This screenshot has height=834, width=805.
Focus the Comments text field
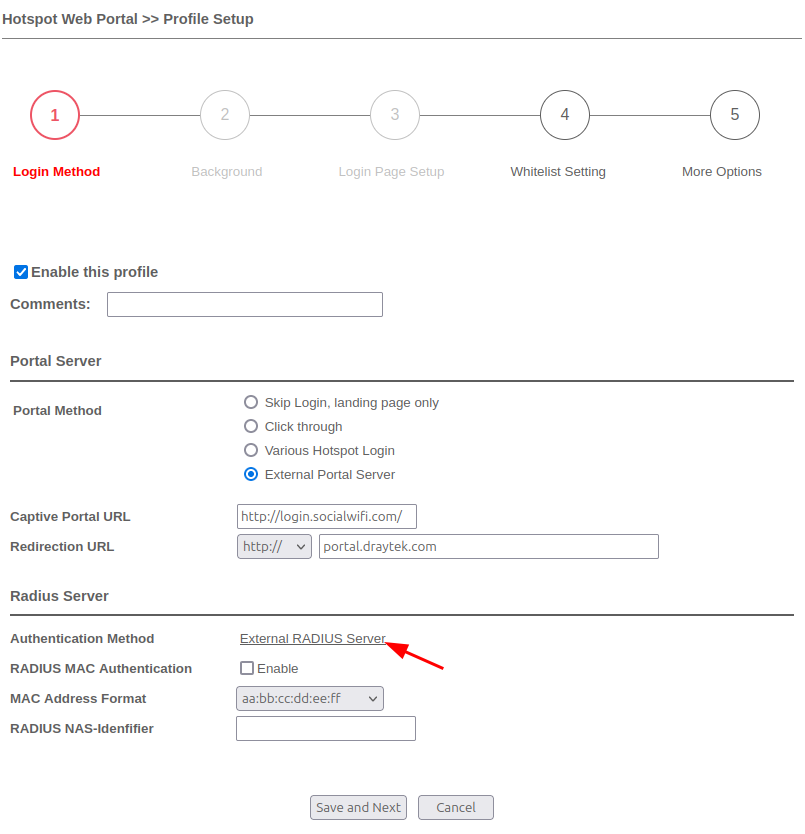(245, 304)
